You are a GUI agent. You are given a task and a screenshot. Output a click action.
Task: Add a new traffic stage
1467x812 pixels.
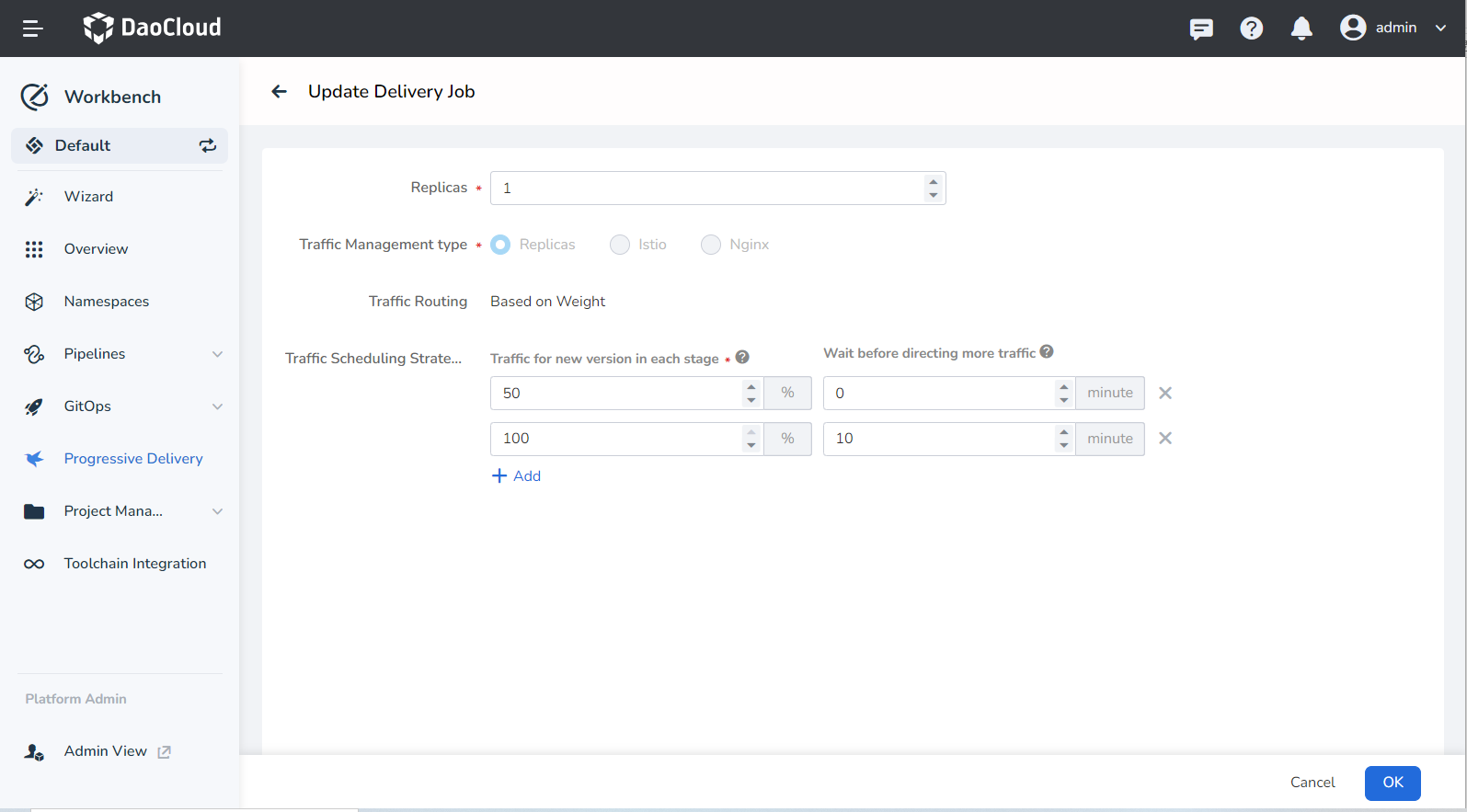tap(517, 475)
